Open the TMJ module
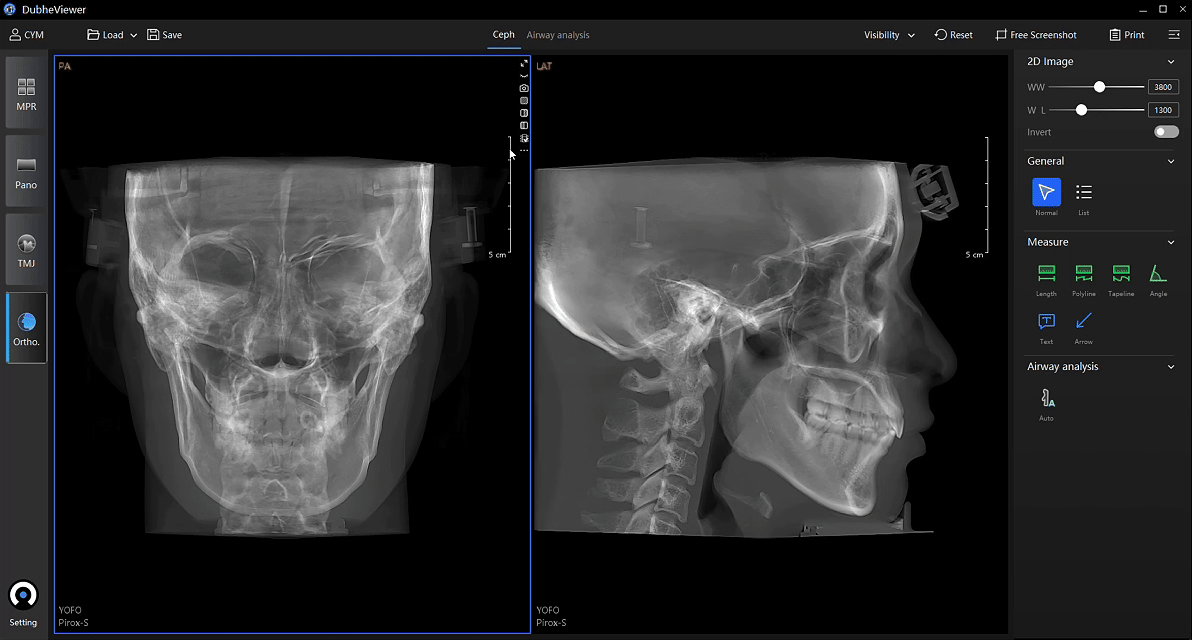This screenshot has width=1192, height=640. pos(26,250)
